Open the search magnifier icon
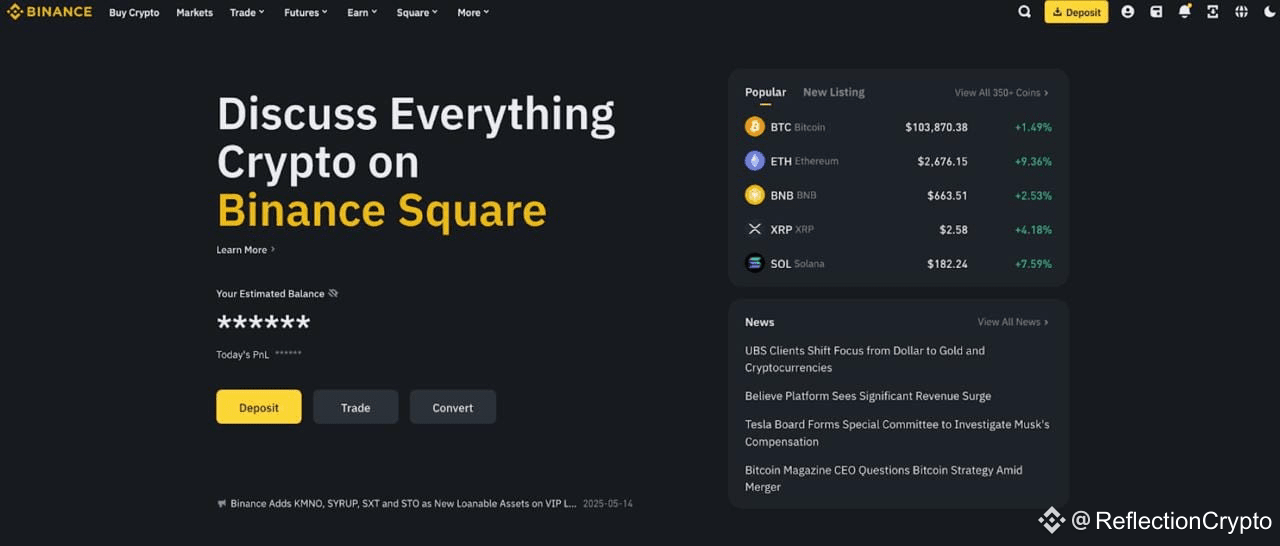 tap(1024, 12)
